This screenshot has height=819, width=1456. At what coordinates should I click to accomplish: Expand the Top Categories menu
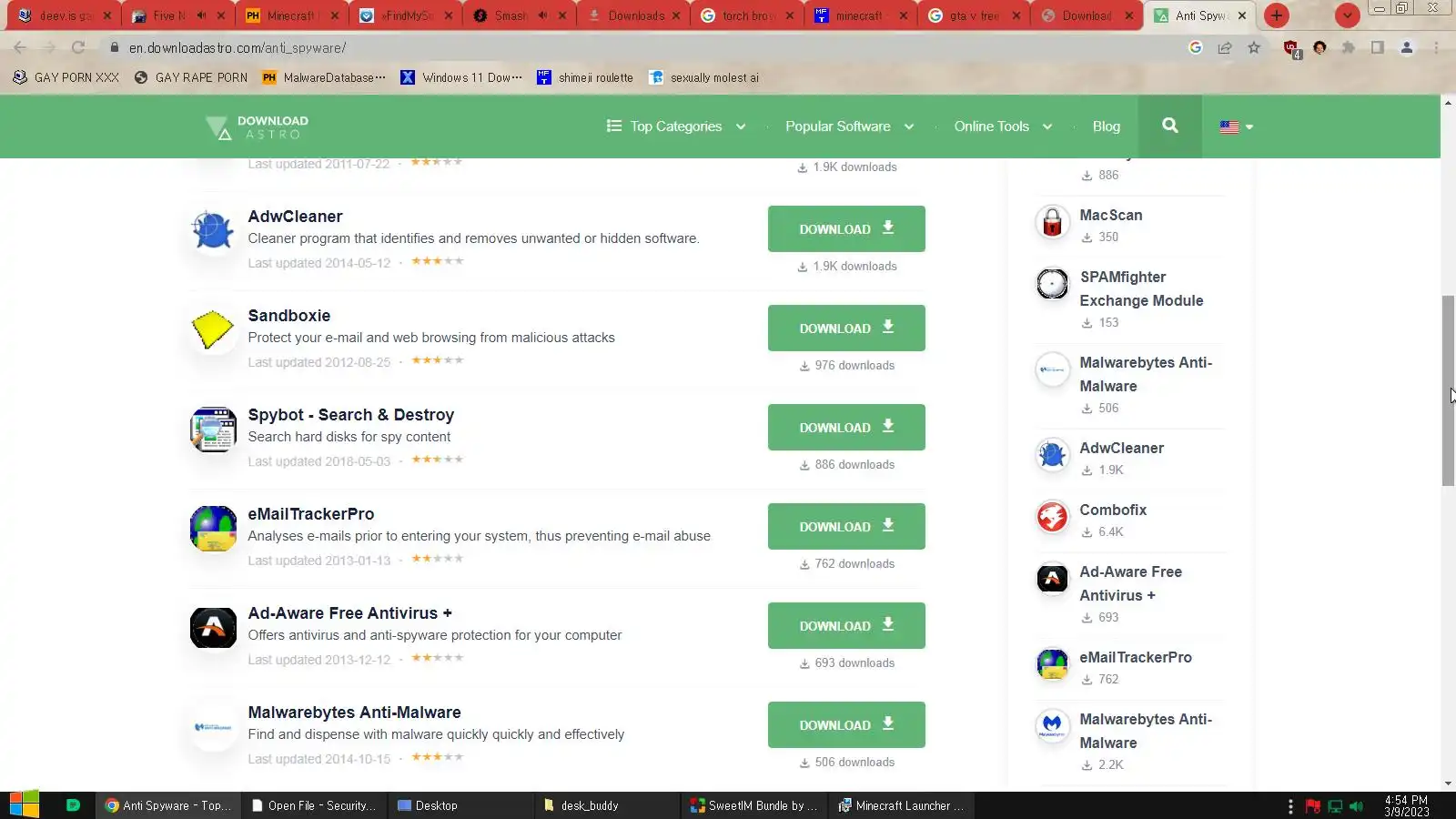pyautogui.click(x=676, y=126)
